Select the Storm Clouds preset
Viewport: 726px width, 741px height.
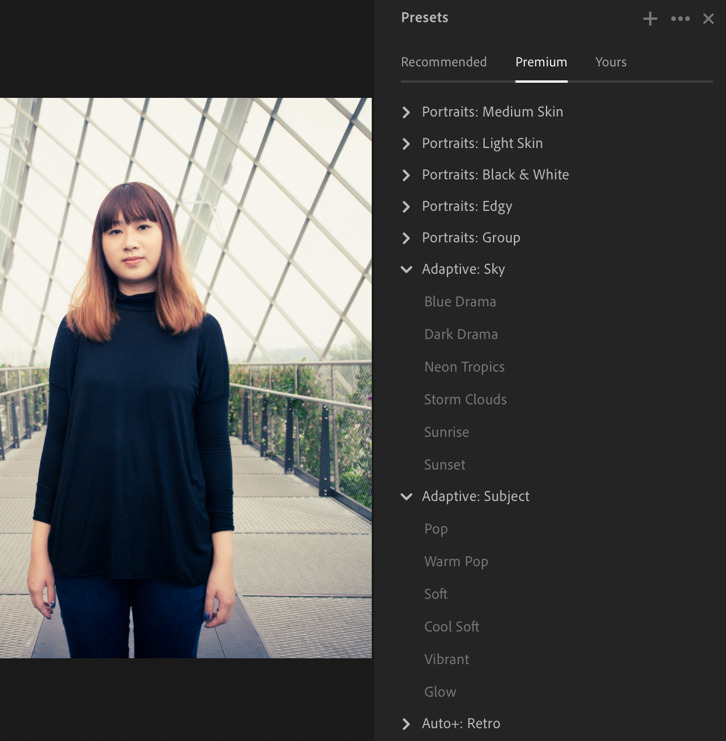point(465,399)
